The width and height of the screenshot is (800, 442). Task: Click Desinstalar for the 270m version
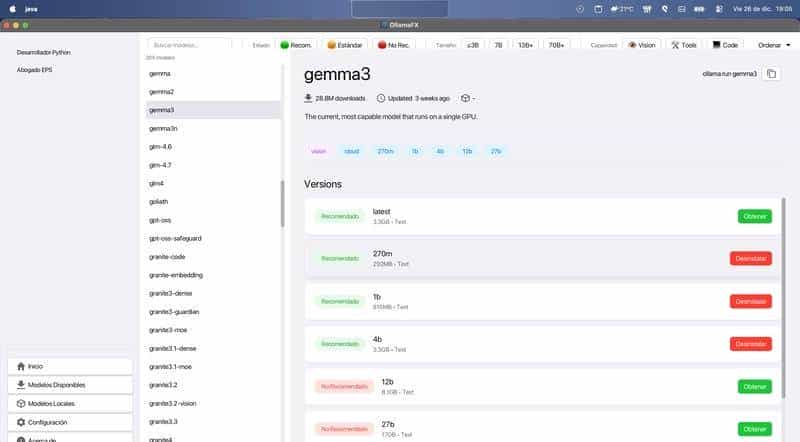(x=750, y=258)
